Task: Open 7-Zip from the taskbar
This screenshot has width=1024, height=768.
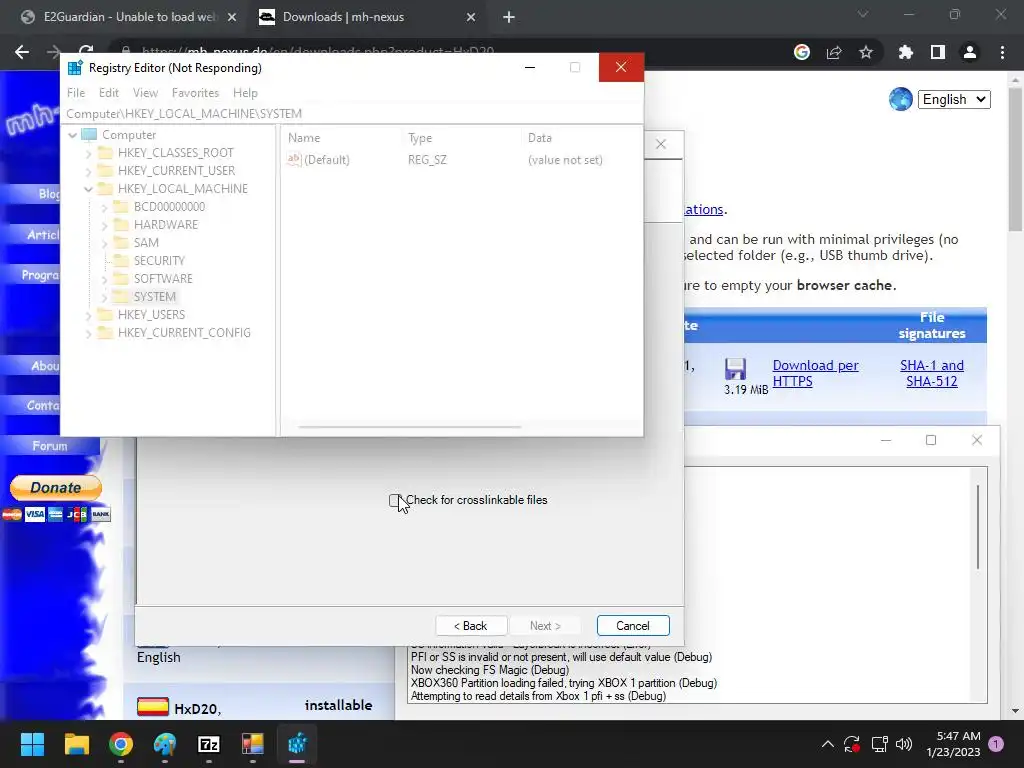Action: coord(209,744)
